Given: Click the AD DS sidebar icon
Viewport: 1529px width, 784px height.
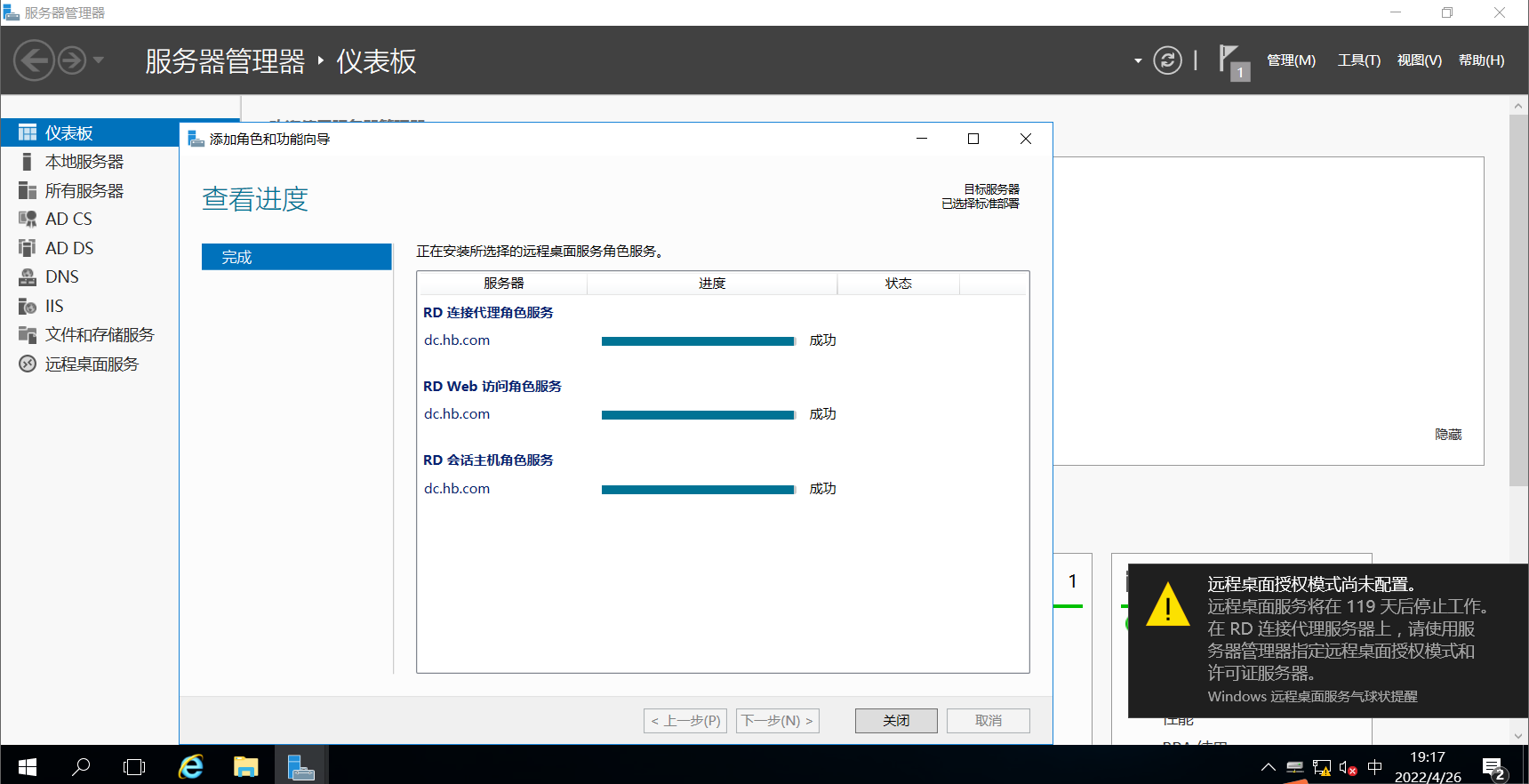Looking at the screenshot, I should point(28,248).
